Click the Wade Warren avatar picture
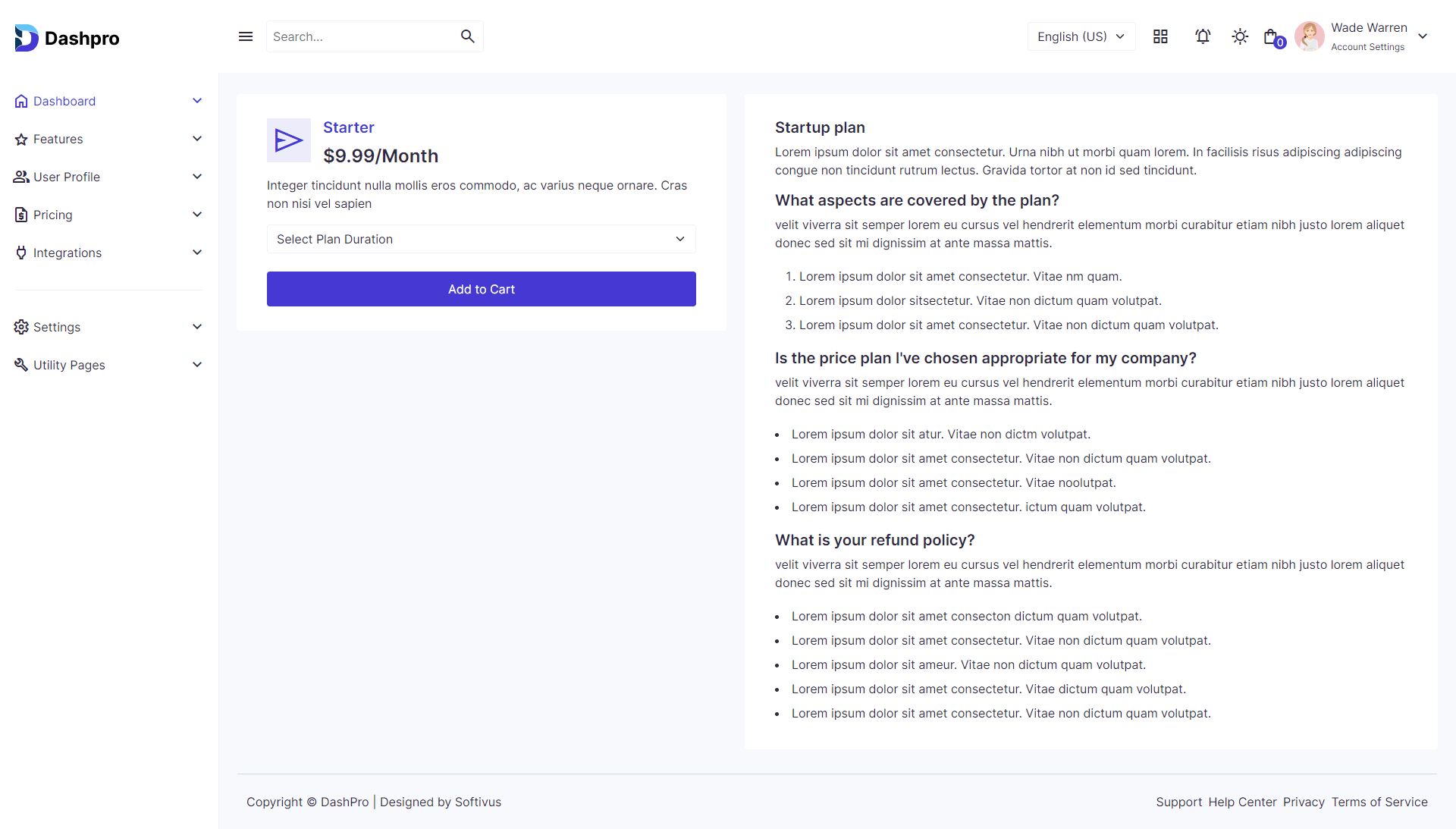The width and height of the screenshot is (1456, 829). pos(1309,36)
